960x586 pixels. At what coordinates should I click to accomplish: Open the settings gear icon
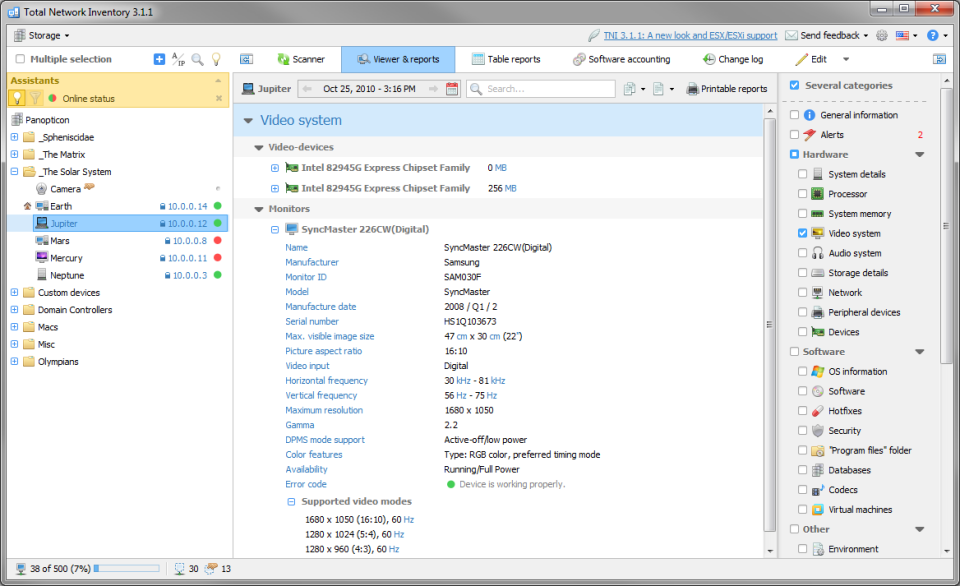click(x=882, y=36)
